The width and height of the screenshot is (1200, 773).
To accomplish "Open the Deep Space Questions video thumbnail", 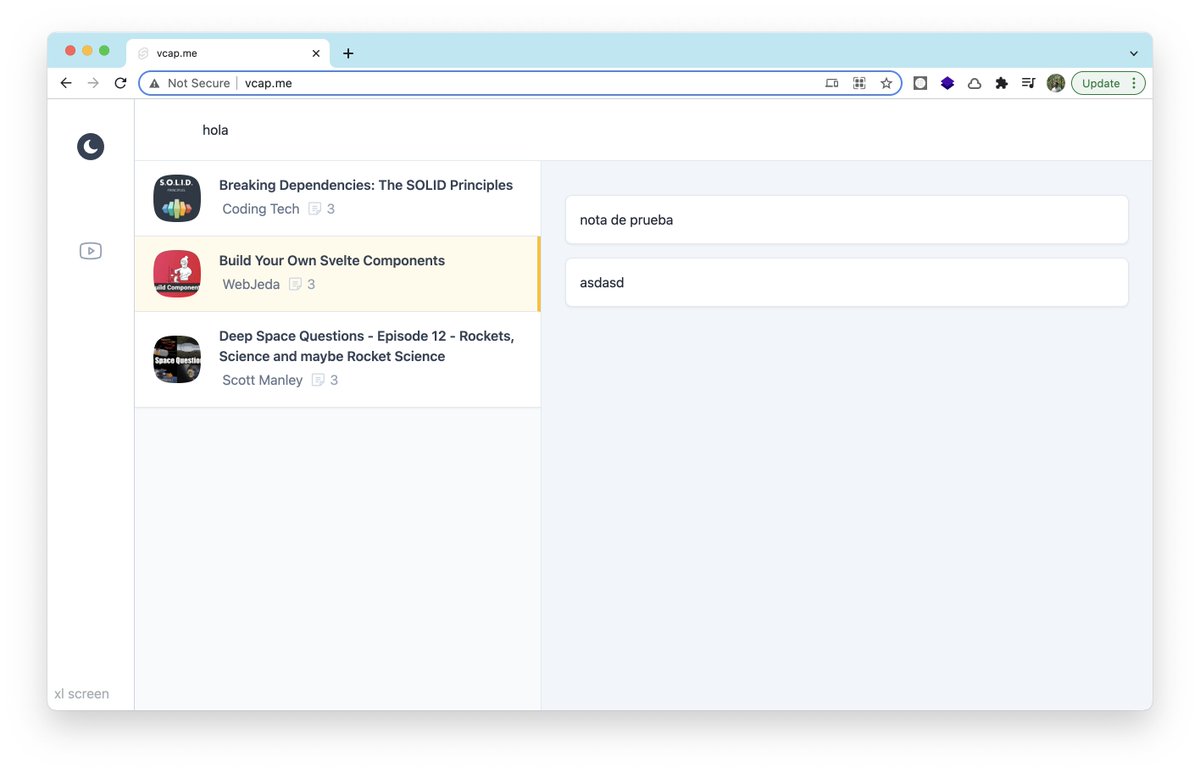I will (177, 359).
